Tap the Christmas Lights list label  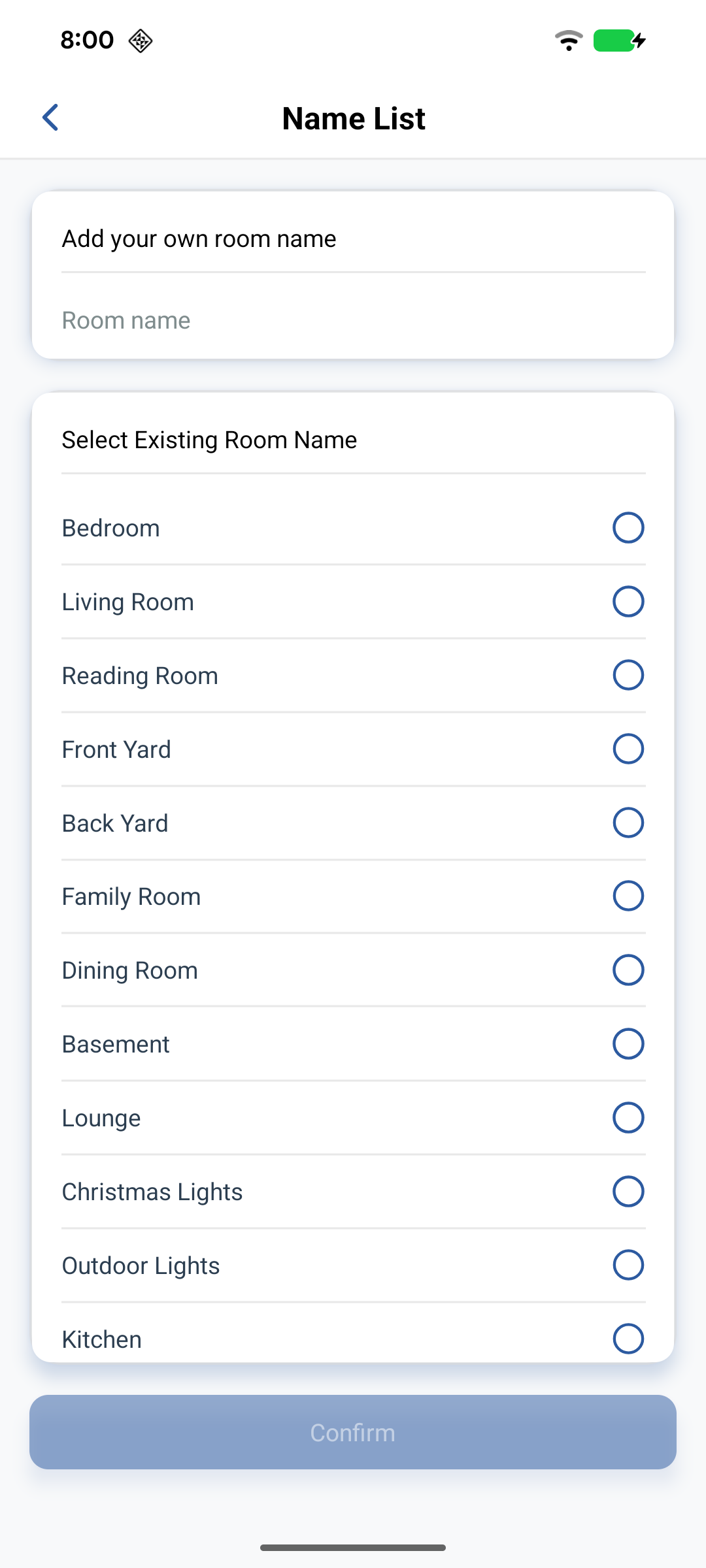pyautogui.click(x=152, y=1192)
